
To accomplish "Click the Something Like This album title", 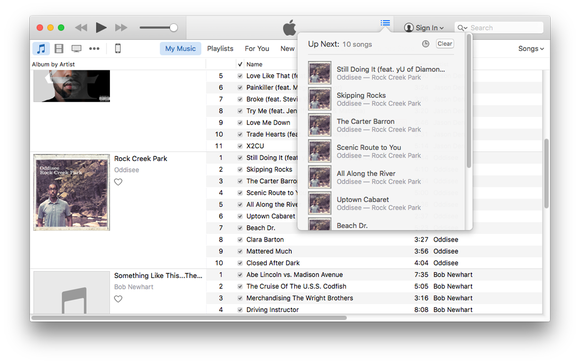I will tap(158, 275).
